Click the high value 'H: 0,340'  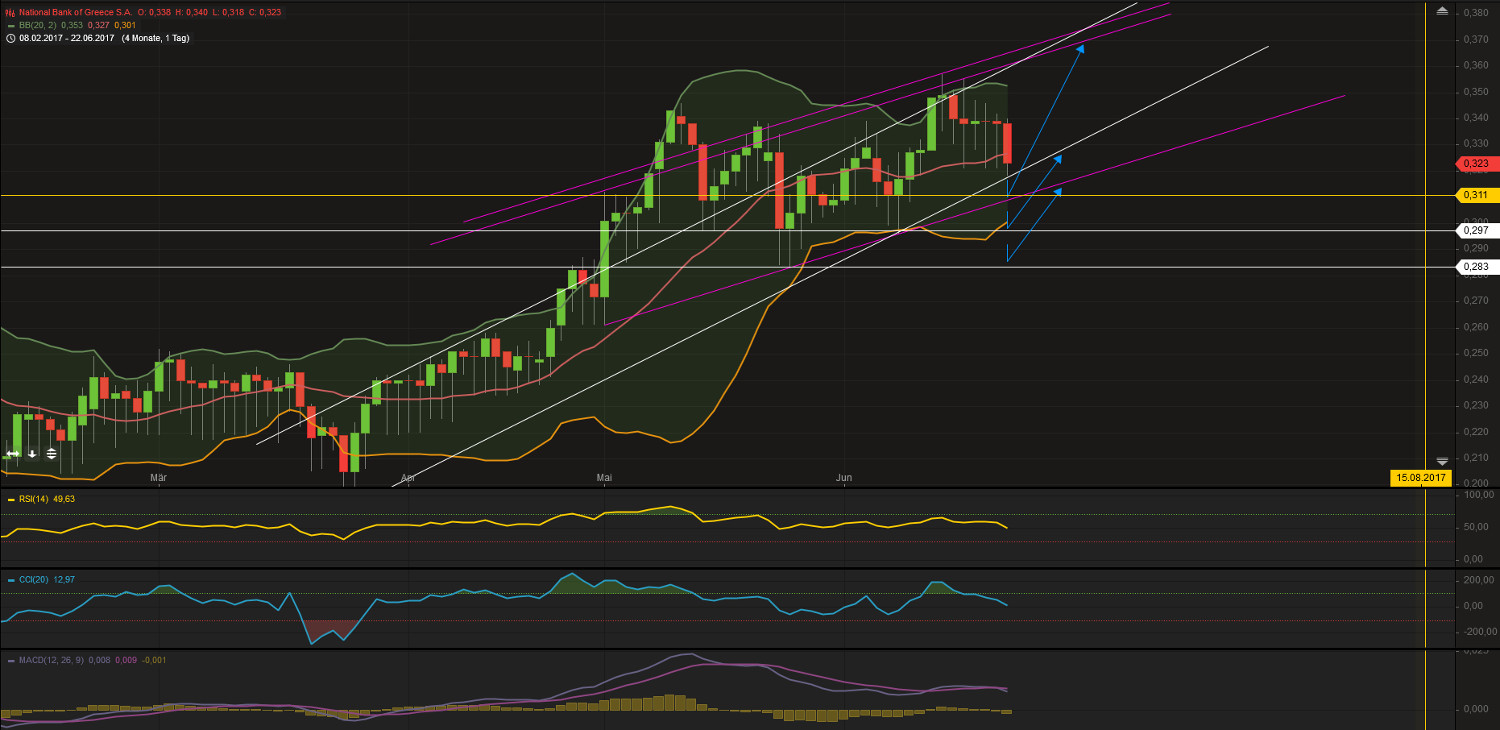pyautogui.click(x=192, y=12)
